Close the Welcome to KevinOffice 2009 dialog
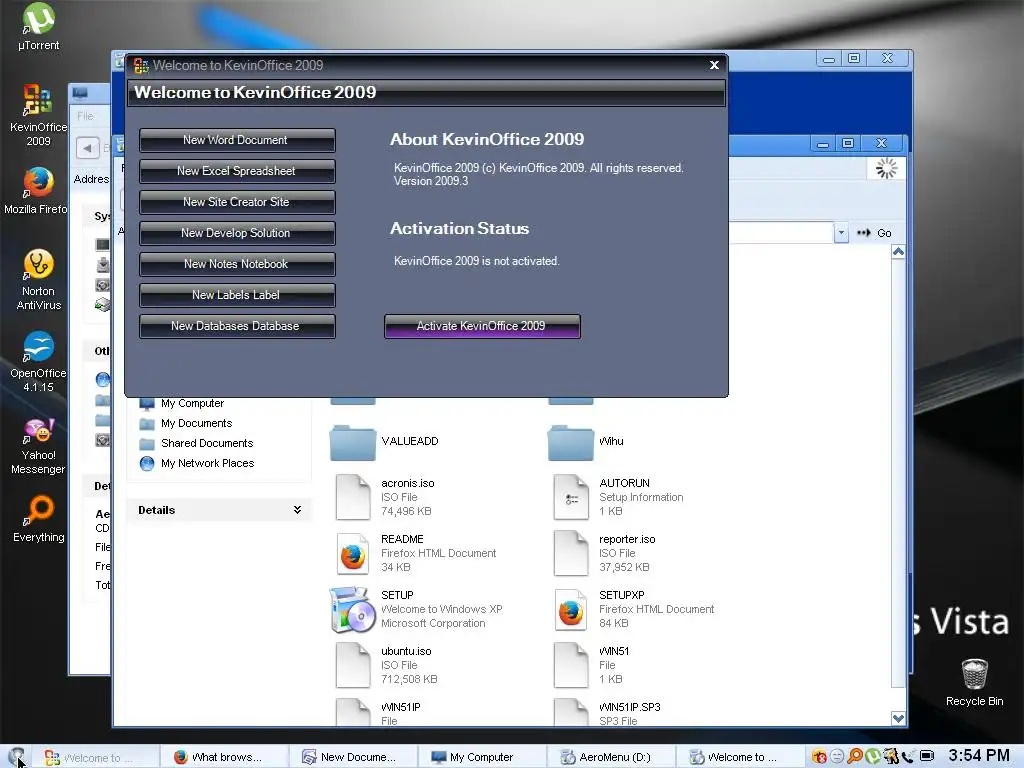This screenshot has width=1024, height=768. (714, 65)
